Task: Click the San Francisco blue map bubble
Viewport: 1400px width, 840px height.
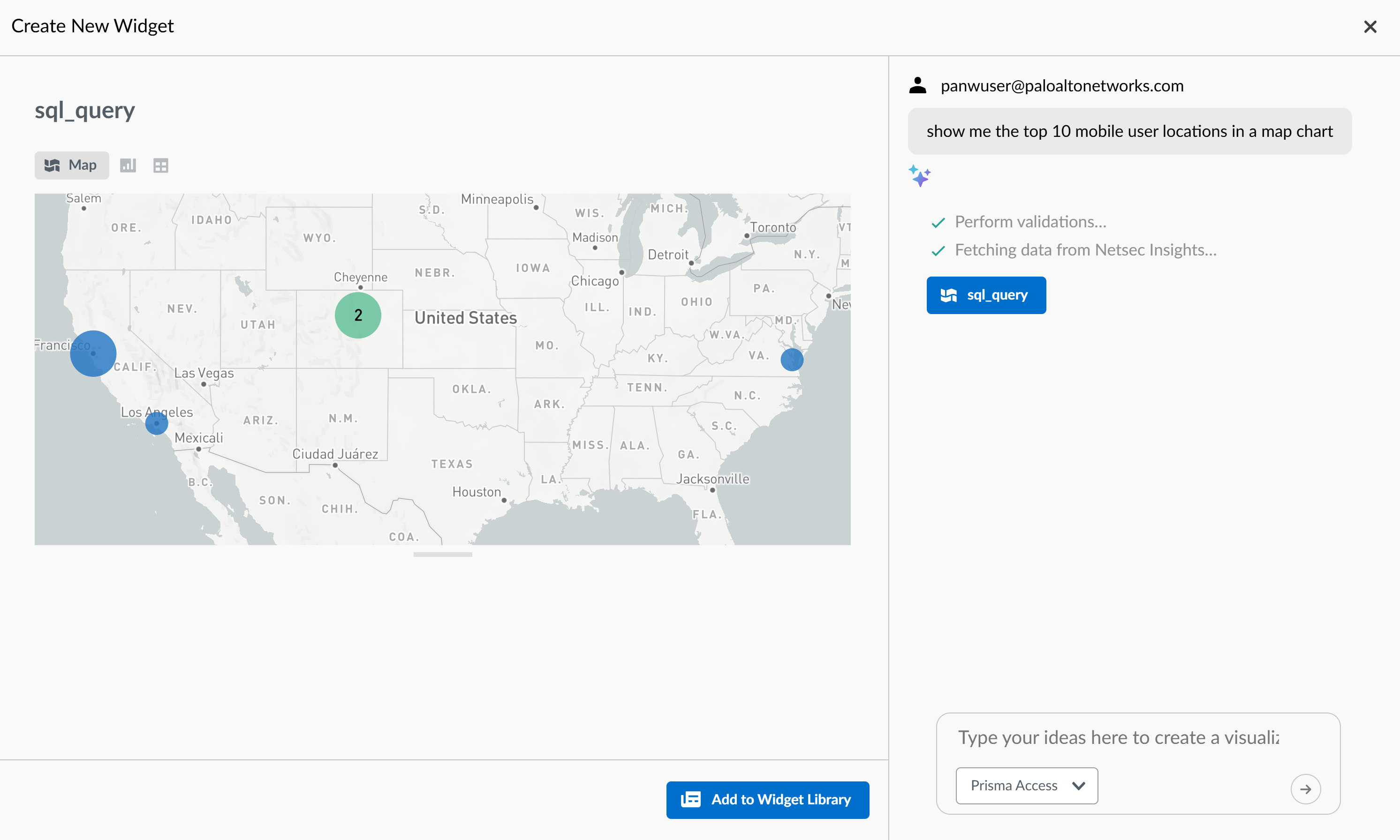Action: [93, 354]
